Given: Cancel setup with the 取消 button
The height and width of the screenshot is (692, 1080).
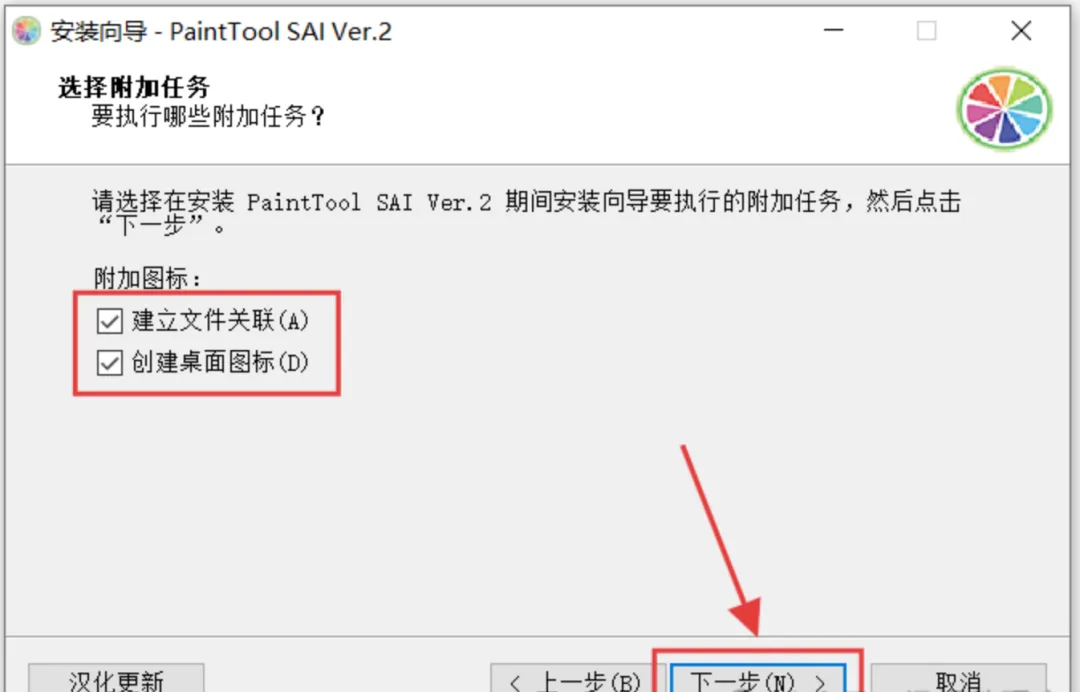Looking at the screenshot, I should 958,678.
